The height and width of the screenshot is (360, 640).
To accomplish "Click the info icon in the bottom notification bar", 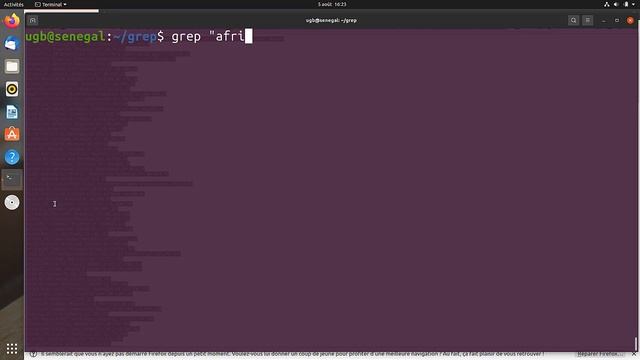I will tap(33, 354).
